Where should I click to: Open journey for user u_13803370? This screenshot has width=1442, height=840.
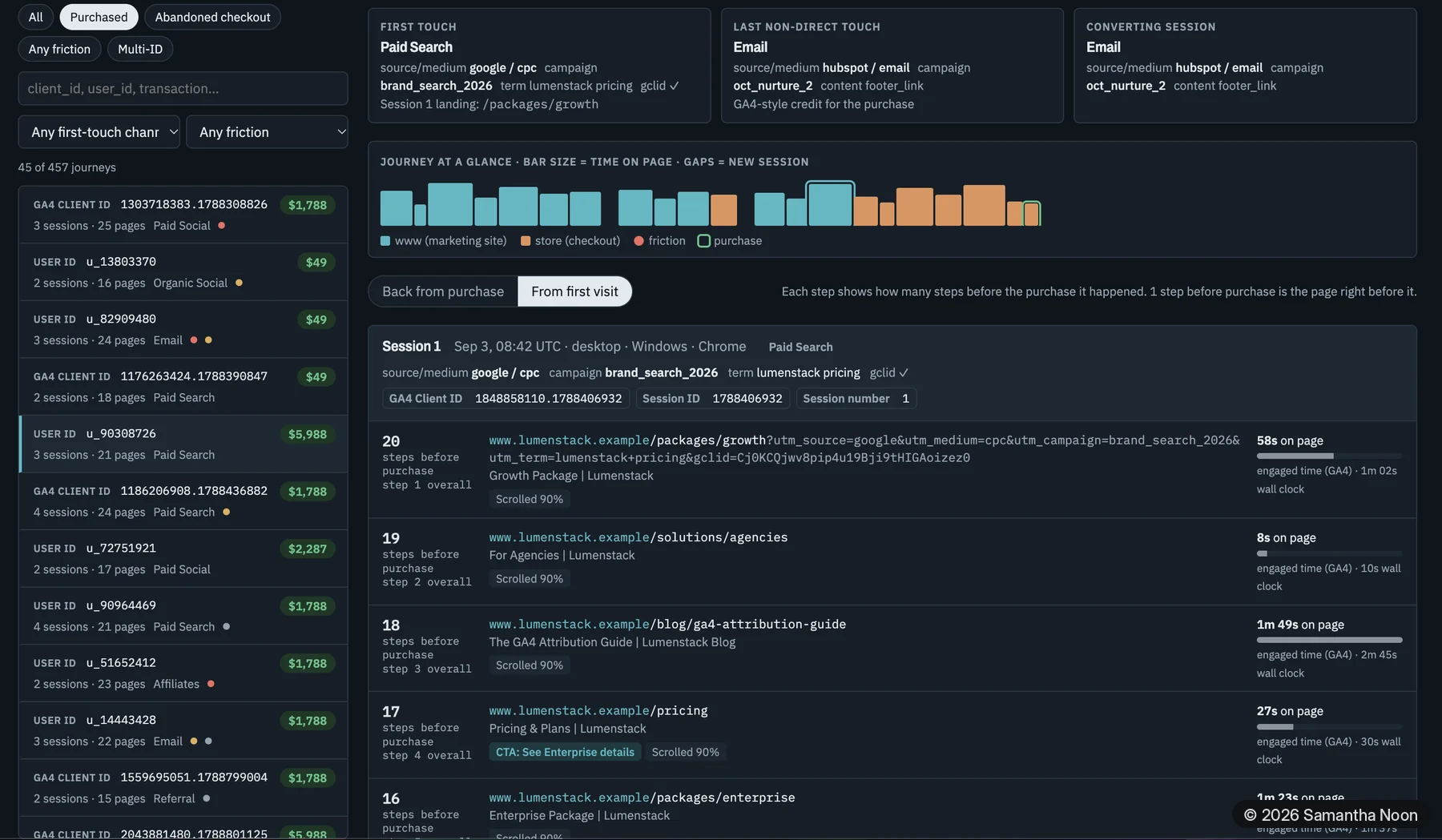click(x=183, y=272)
